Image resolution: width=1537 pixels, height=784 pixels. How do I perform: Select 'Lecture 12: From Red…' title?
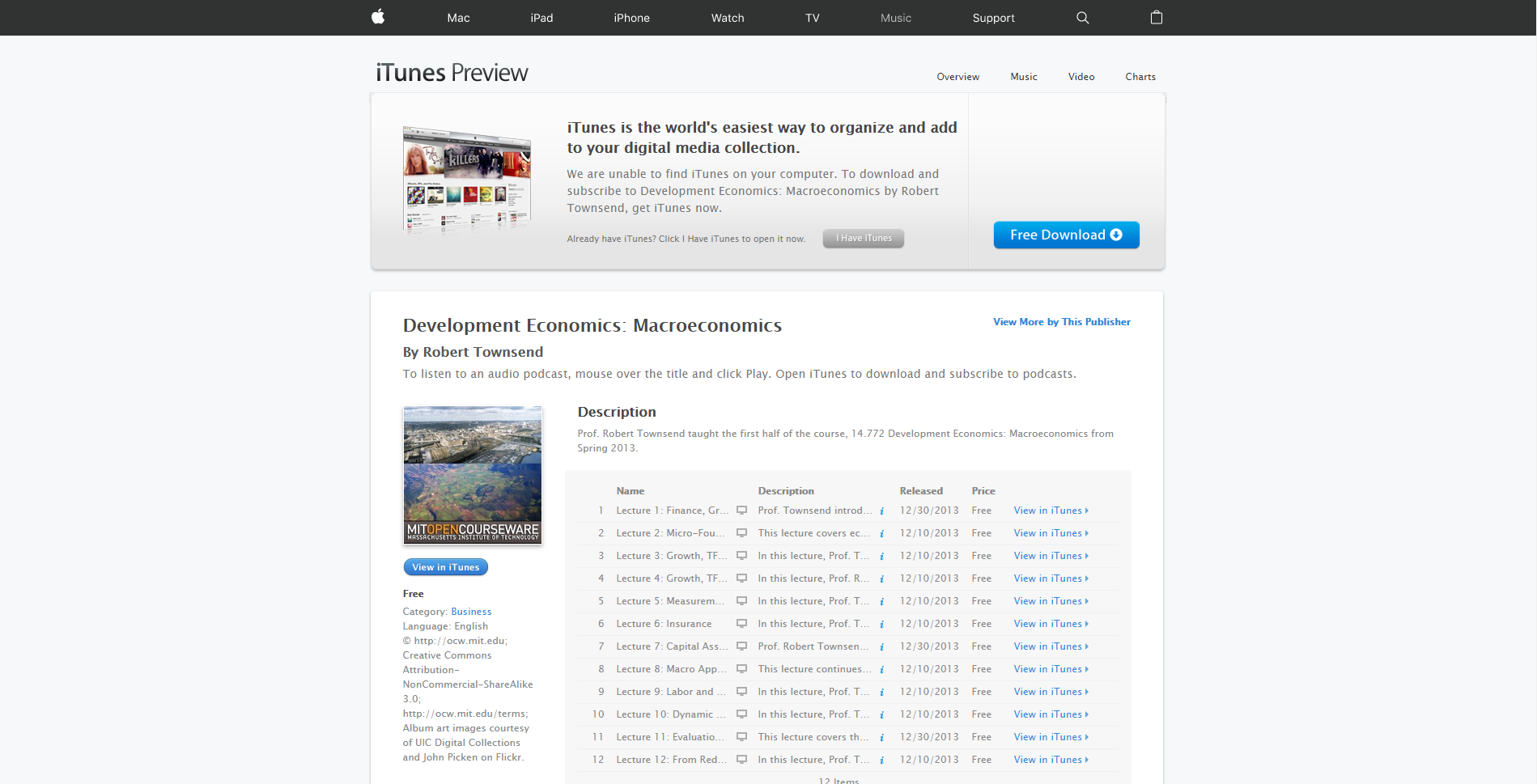tap(672, 760)
